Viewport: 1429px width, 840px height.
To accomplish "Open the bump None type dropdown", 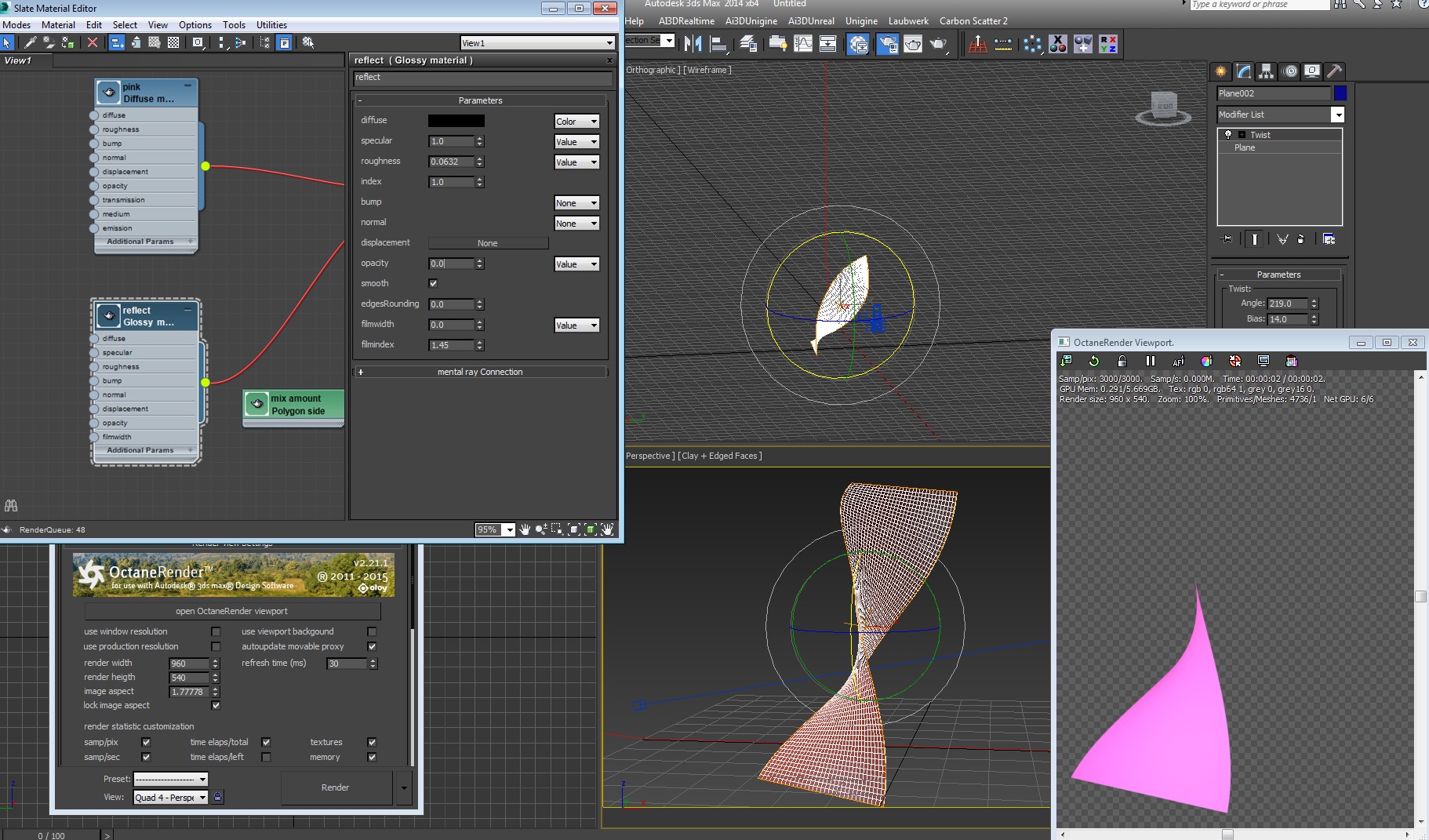I will (576, 202).
